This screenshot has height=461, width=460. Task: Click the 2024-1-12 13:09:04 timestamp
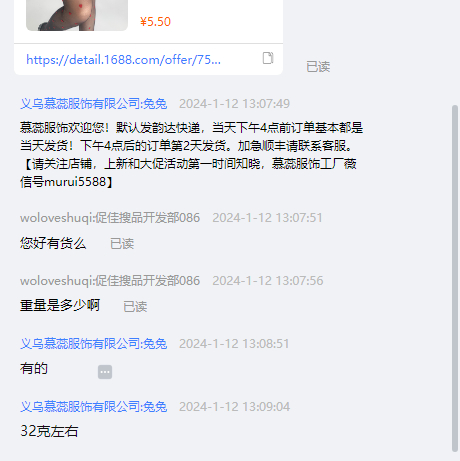(234, 407)
